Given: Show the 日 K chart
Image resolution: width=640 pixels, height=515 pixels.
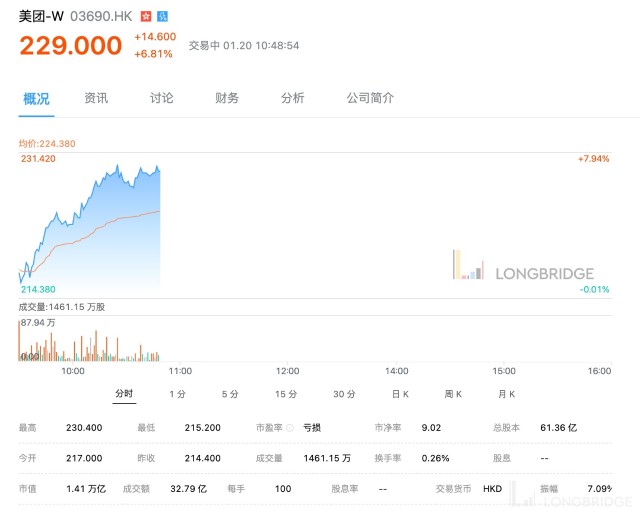Looking at the screenshot, I should point(400,394).
